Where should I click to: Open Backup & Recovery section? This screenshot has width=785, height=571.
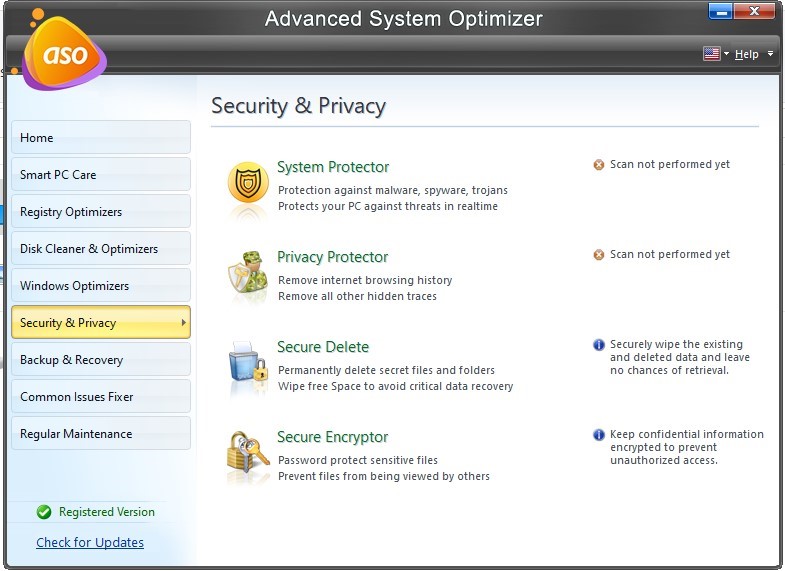tap(101, 359)
